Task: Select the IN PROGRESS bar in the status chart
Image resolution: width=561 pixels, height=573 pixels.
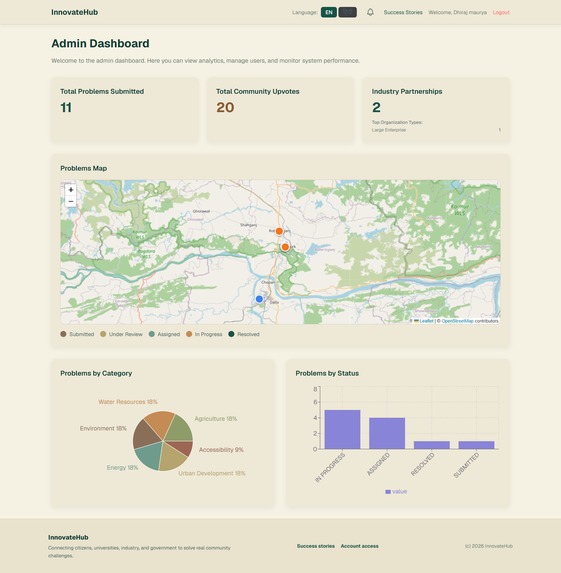Action: [342, 429]
